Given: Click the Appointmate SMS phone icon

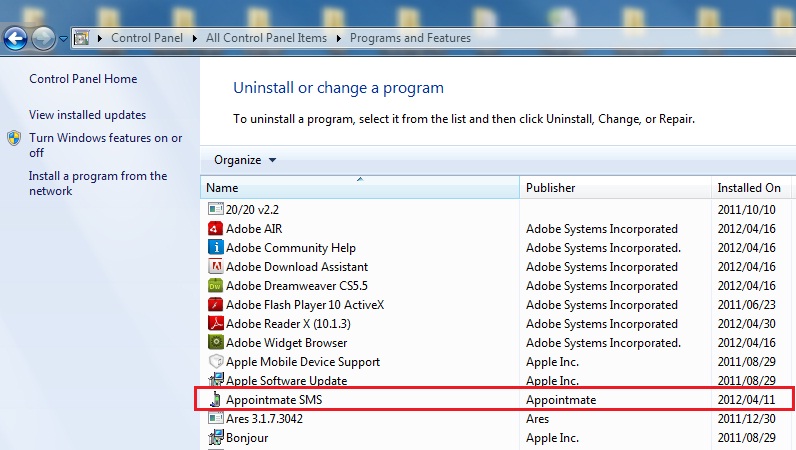Looking at the screenshot, I should click(216, 400).
